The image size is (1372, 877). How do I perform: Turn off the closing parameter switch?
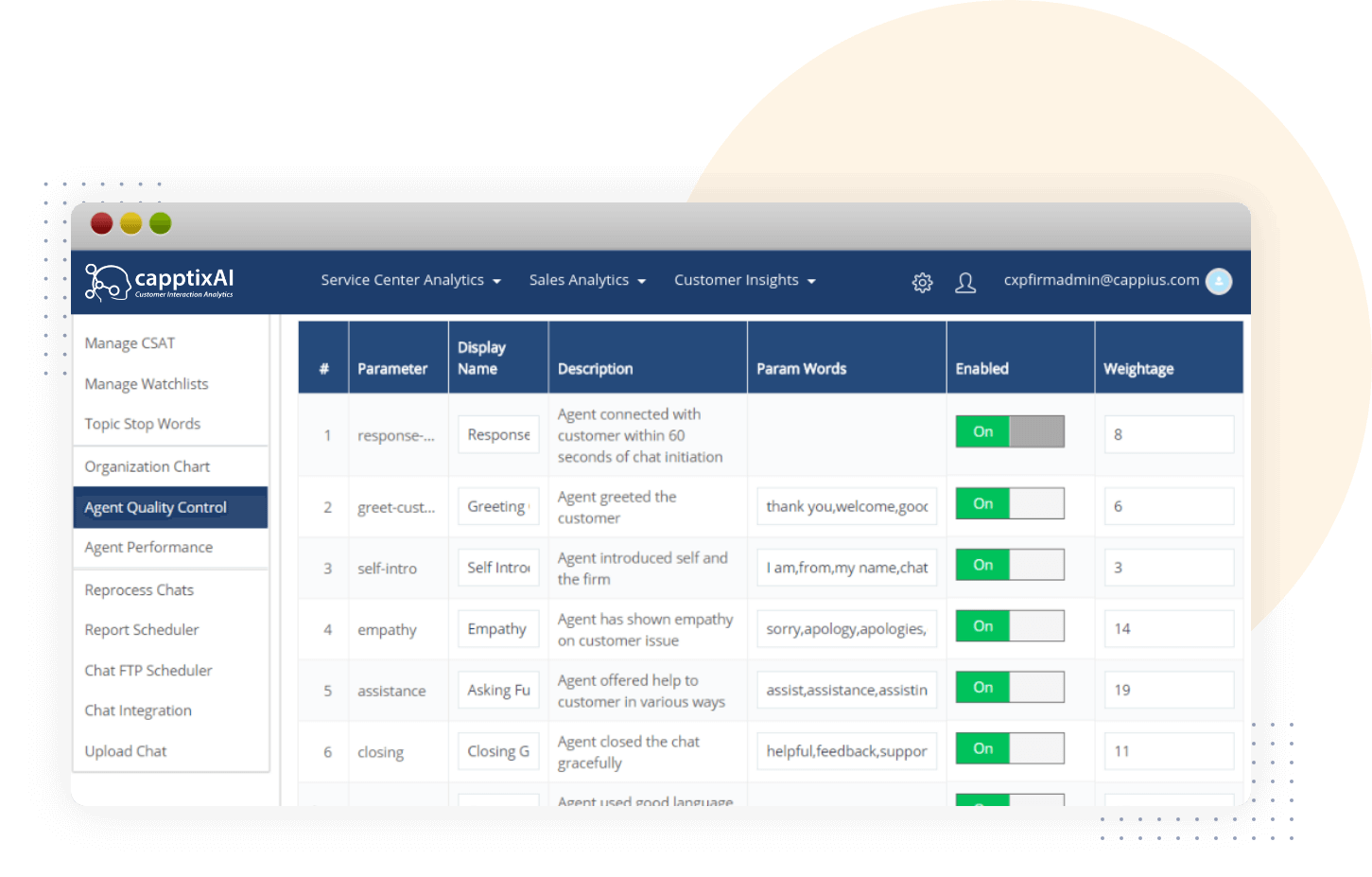tap(1009, 748)
